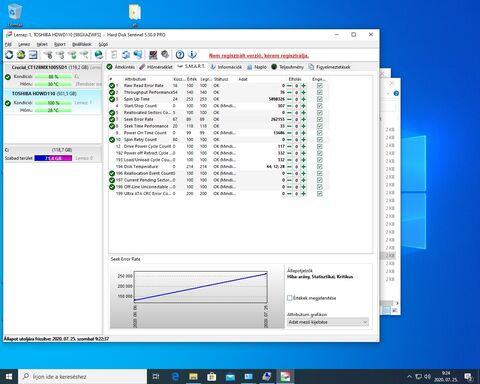
Task: Open the Lemez menu
Action: click(x=24, y=44)
